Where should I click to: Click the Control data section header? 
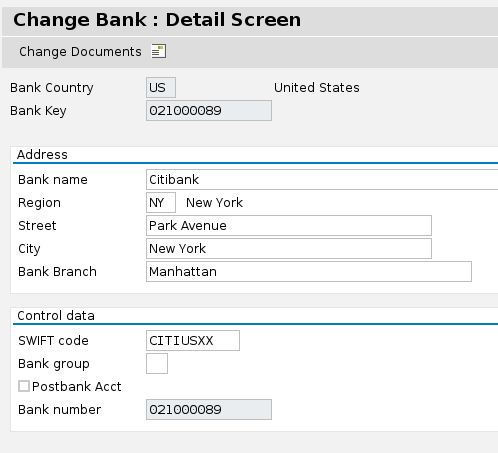[x=56, y=316]
